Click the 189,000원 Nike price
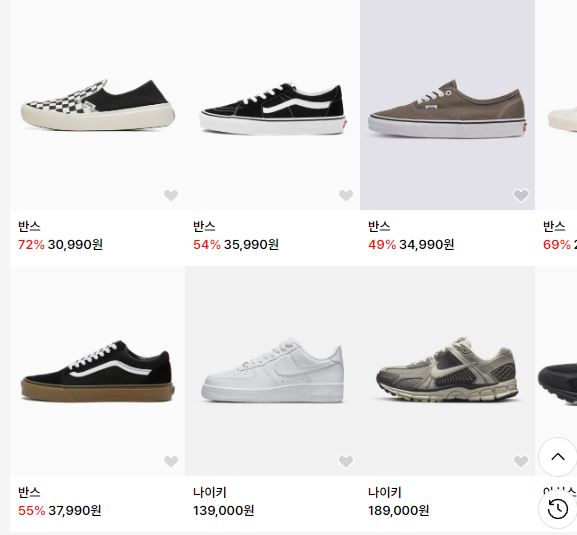 pos(399,510)
